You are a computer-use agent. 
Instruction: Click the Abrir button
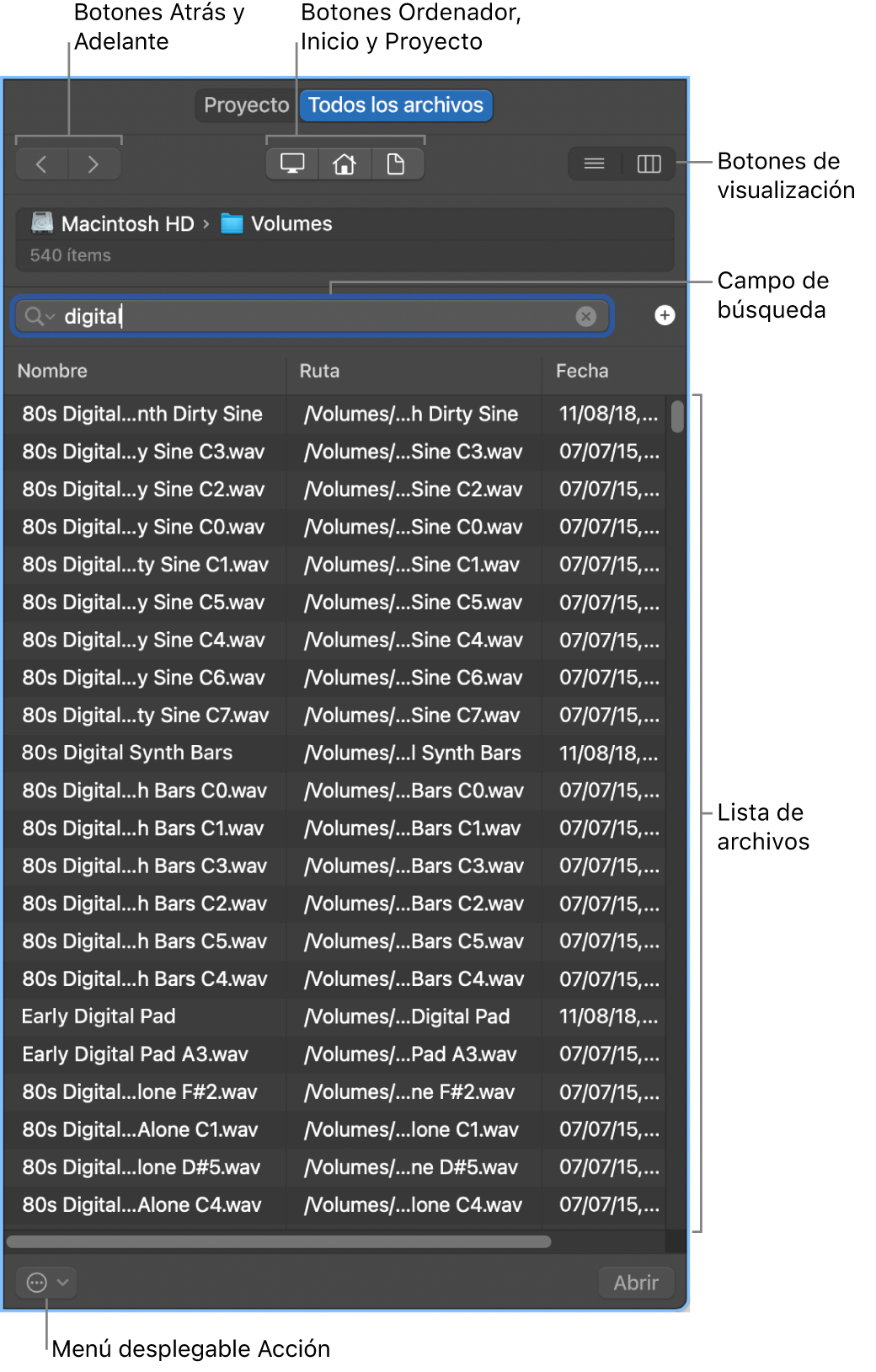click(636, 1283)
